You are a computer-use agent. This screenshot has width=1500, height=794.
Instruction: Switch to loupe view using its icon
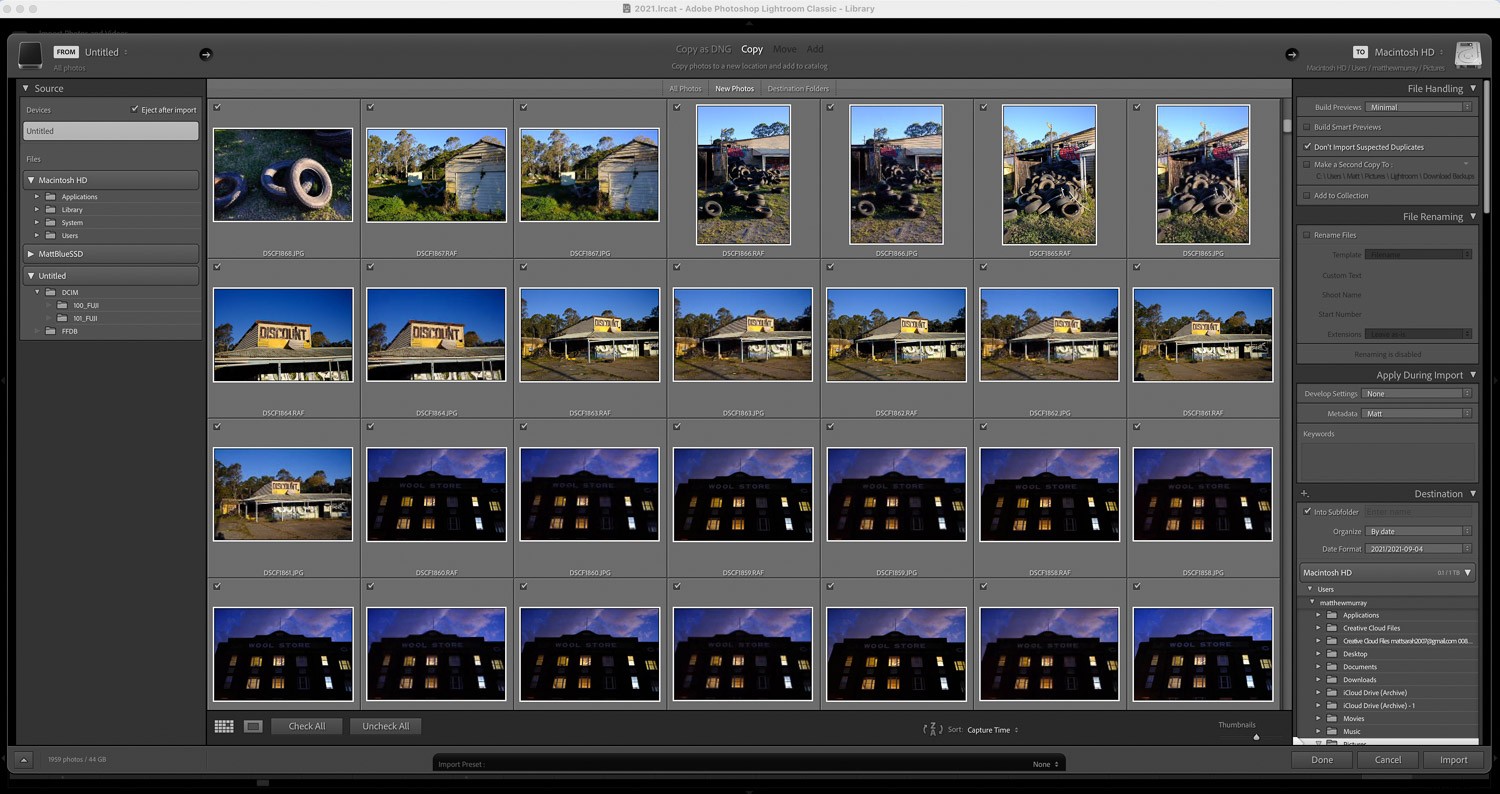tap(252, 726)
